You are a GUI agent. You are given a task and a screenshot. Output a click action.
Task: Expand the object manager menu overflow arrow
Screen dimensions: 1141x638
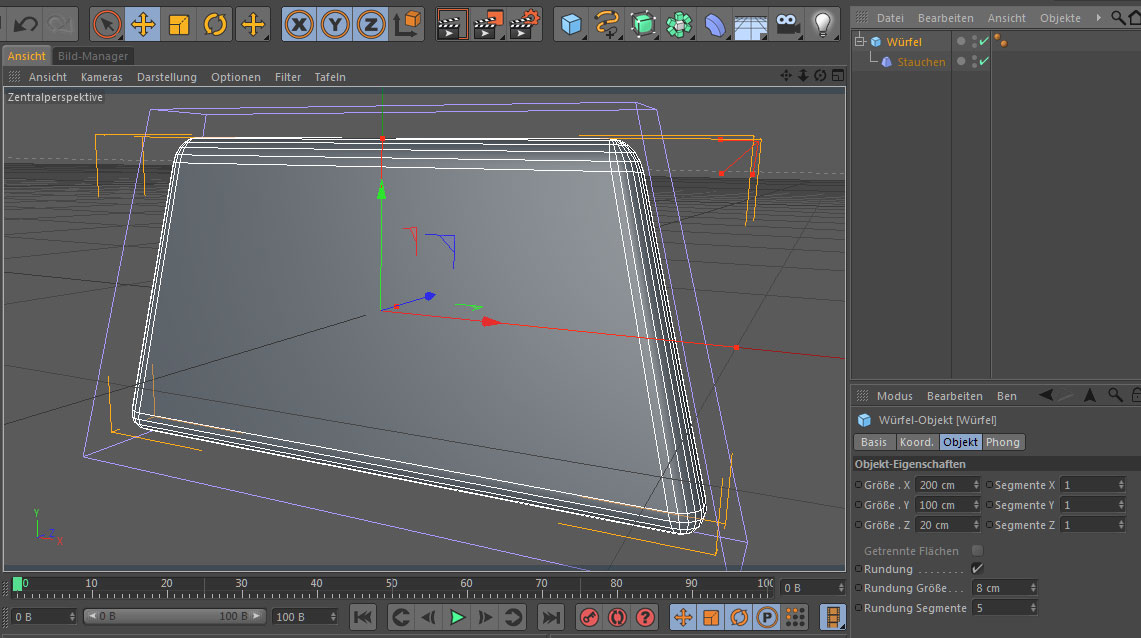pos(1099,18)
